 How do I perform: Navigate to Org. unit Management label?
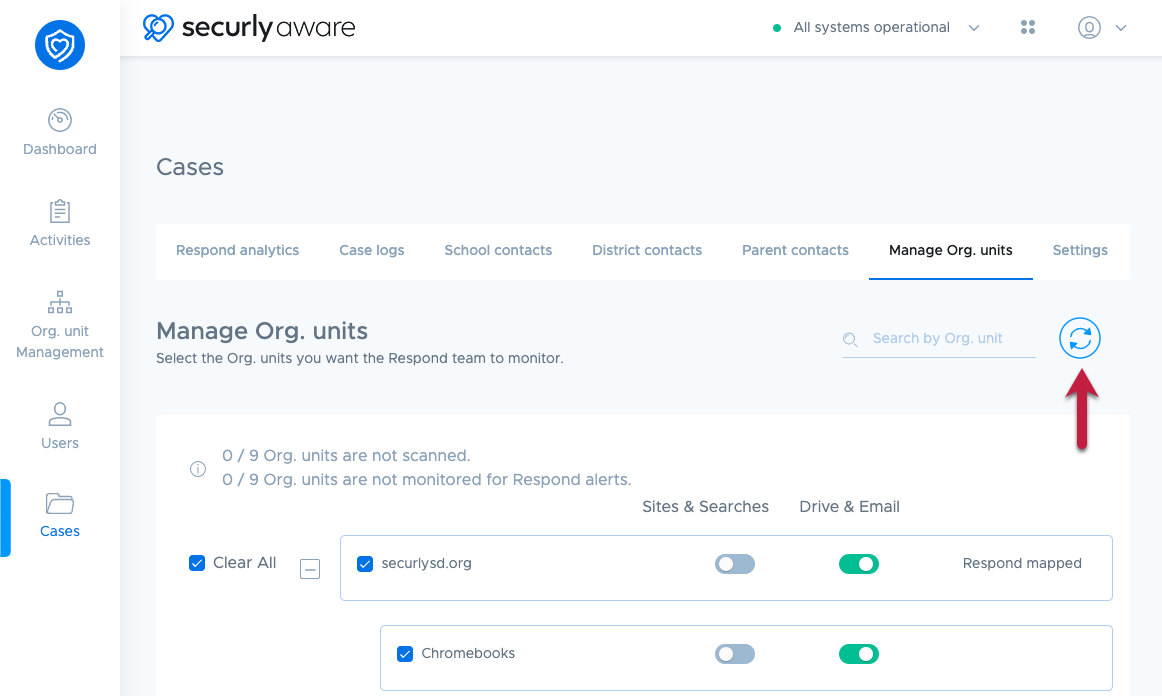click(60, 342)
